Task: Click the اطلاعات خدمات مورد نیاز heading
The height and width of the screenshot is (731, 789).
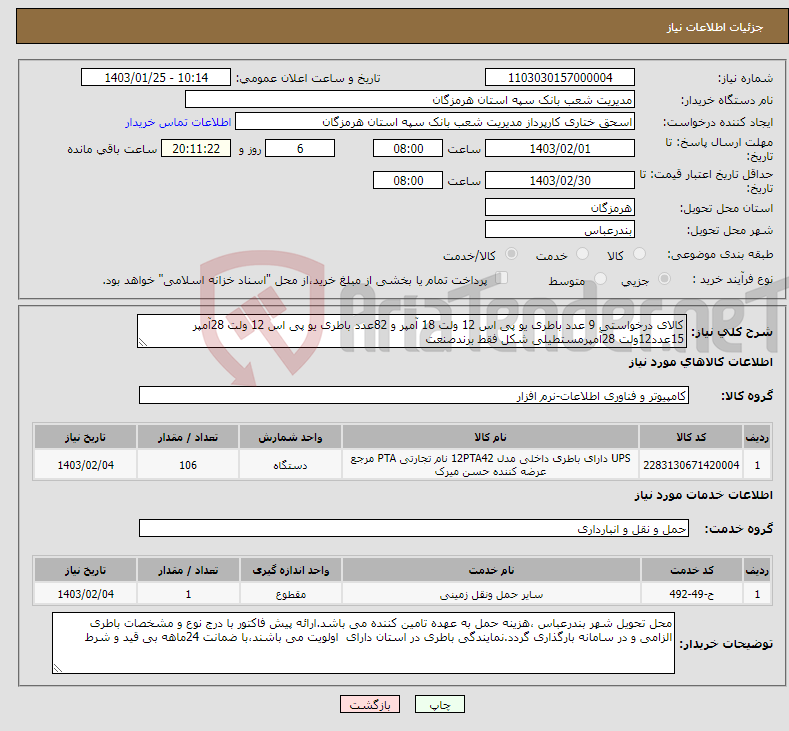Action: 703,495
